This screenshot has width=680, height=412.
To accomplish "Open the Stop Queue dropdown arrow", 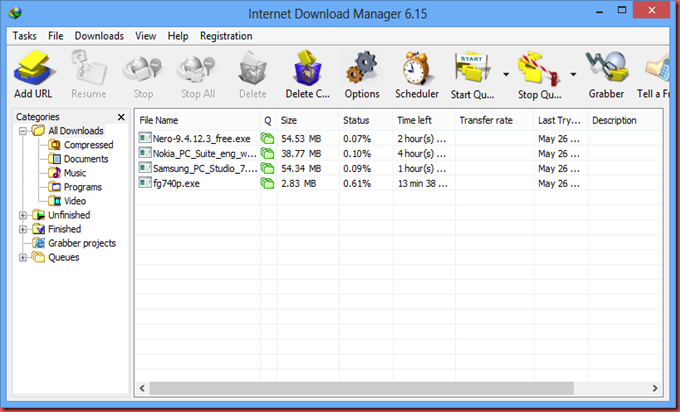I will pyautogui.click(x=573, y=75).
